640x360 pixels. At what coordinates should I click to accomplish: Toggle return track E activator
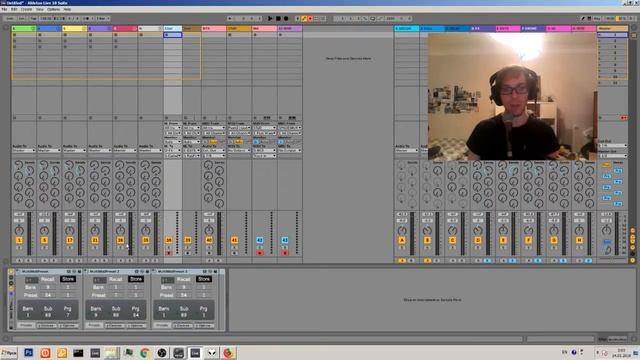click(x=503, y=240)
